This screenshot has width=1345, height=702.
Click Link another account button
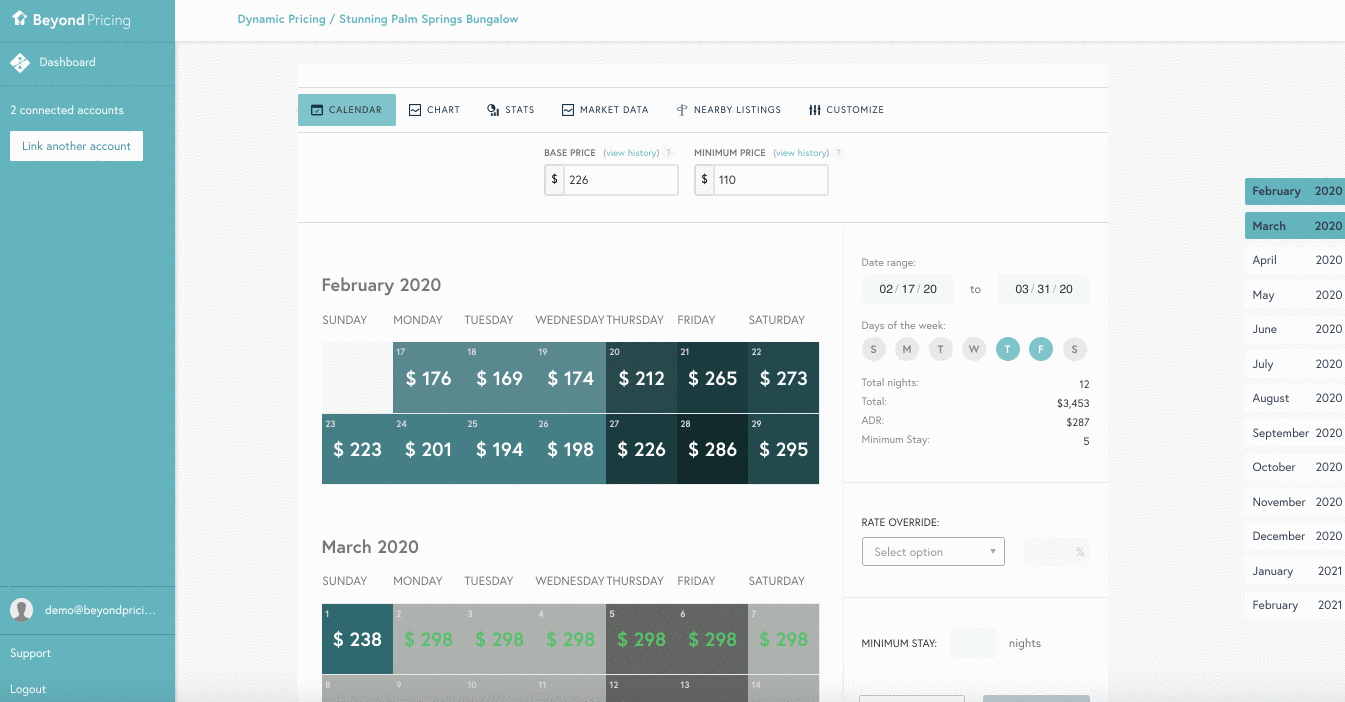tap(77, 146)
